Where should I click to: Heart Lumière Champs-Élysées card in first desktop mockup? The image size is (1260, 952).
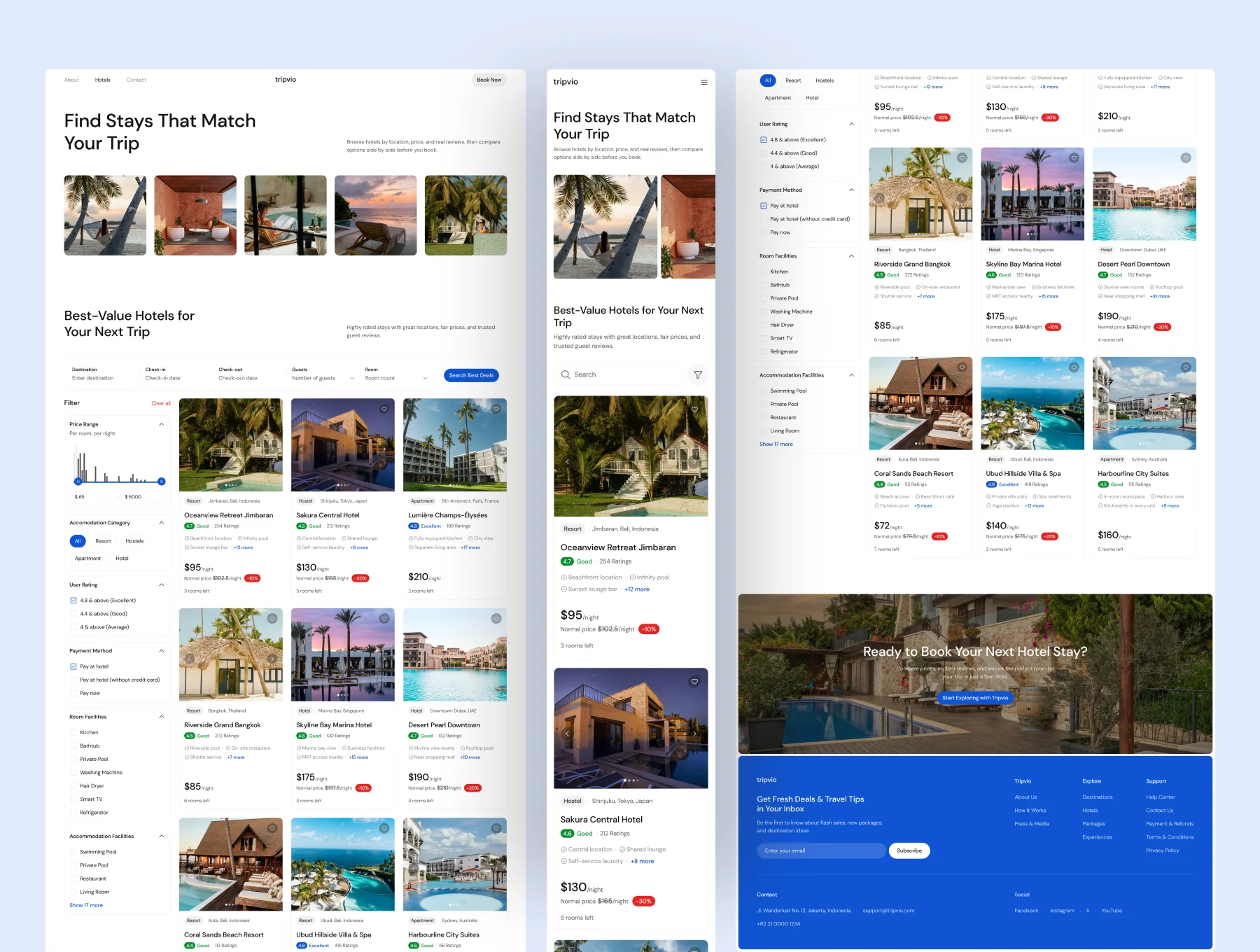pos(496,409)
